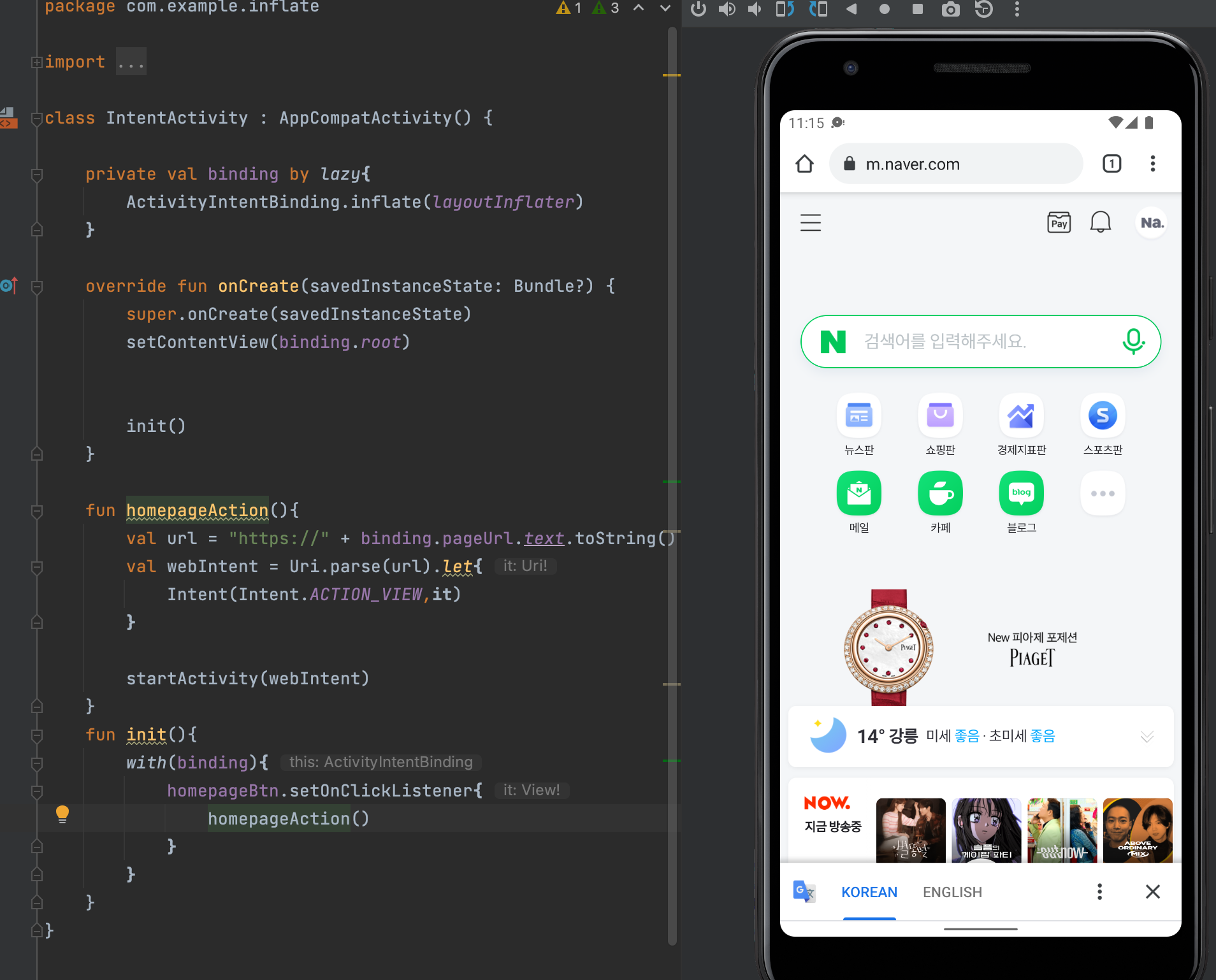Rotate emulator left icon

[785, 9]
